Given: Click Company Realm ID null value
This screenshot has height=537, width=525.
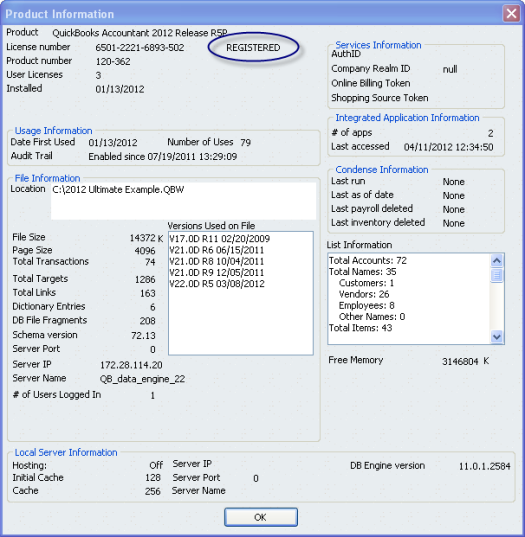Looking at the screenshot, I should click(450, 69).
